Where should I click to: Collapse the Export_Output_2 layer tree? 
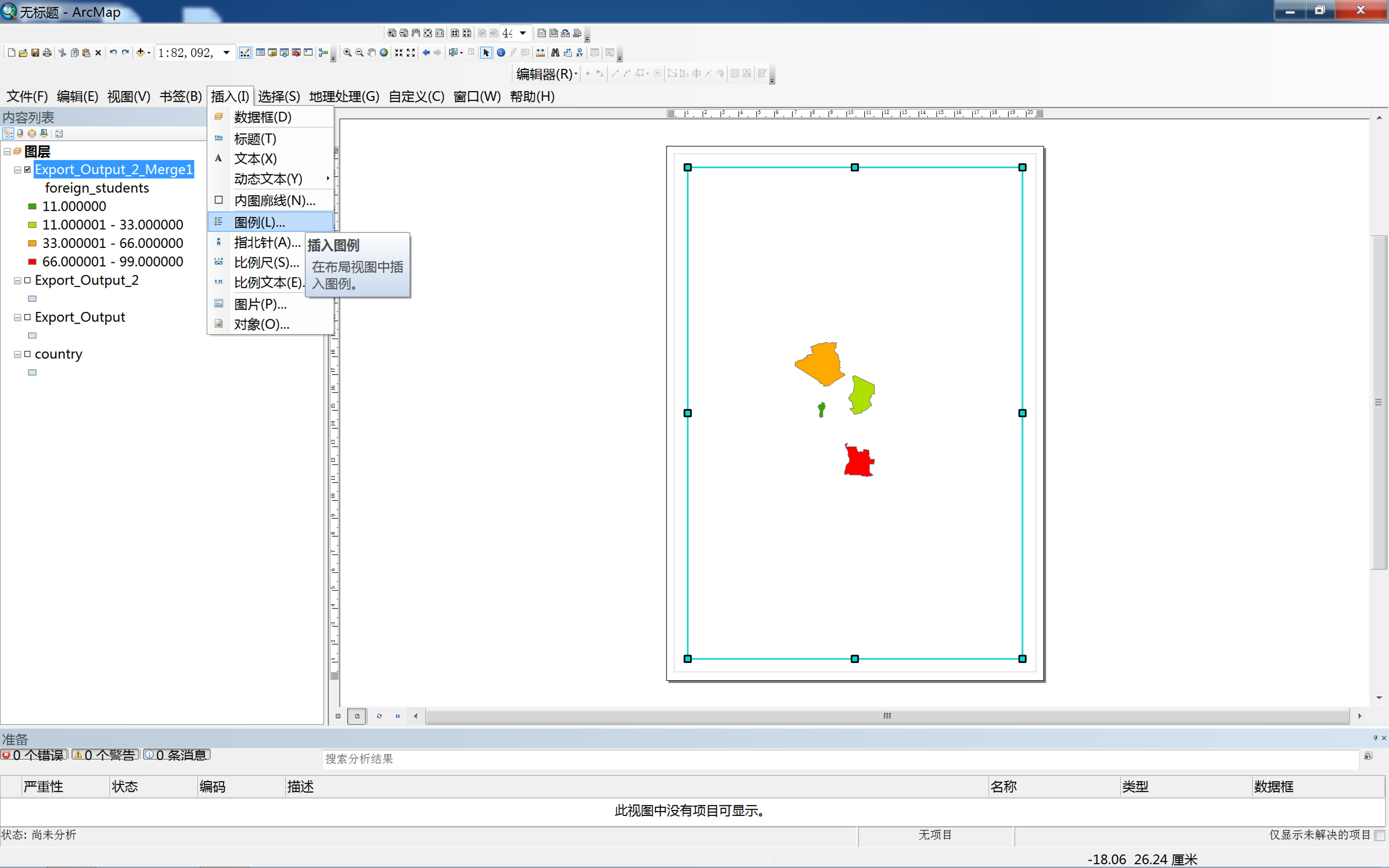pos(18,280)
